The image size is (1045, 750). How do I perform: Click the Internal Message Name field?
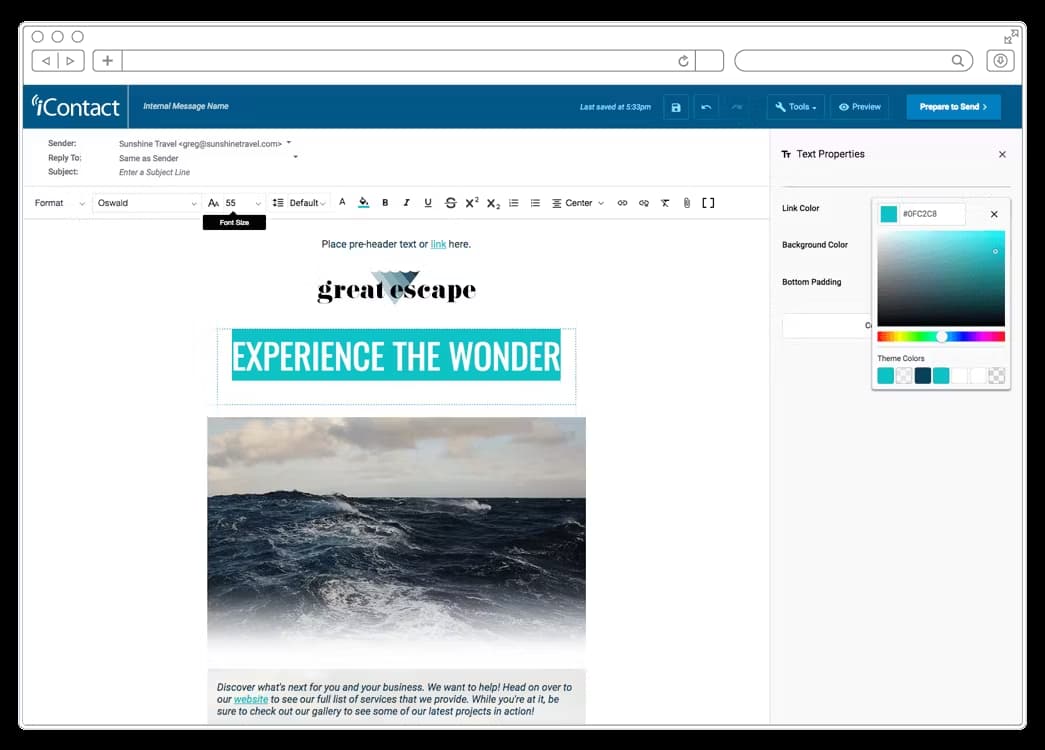tap(186, 106)
